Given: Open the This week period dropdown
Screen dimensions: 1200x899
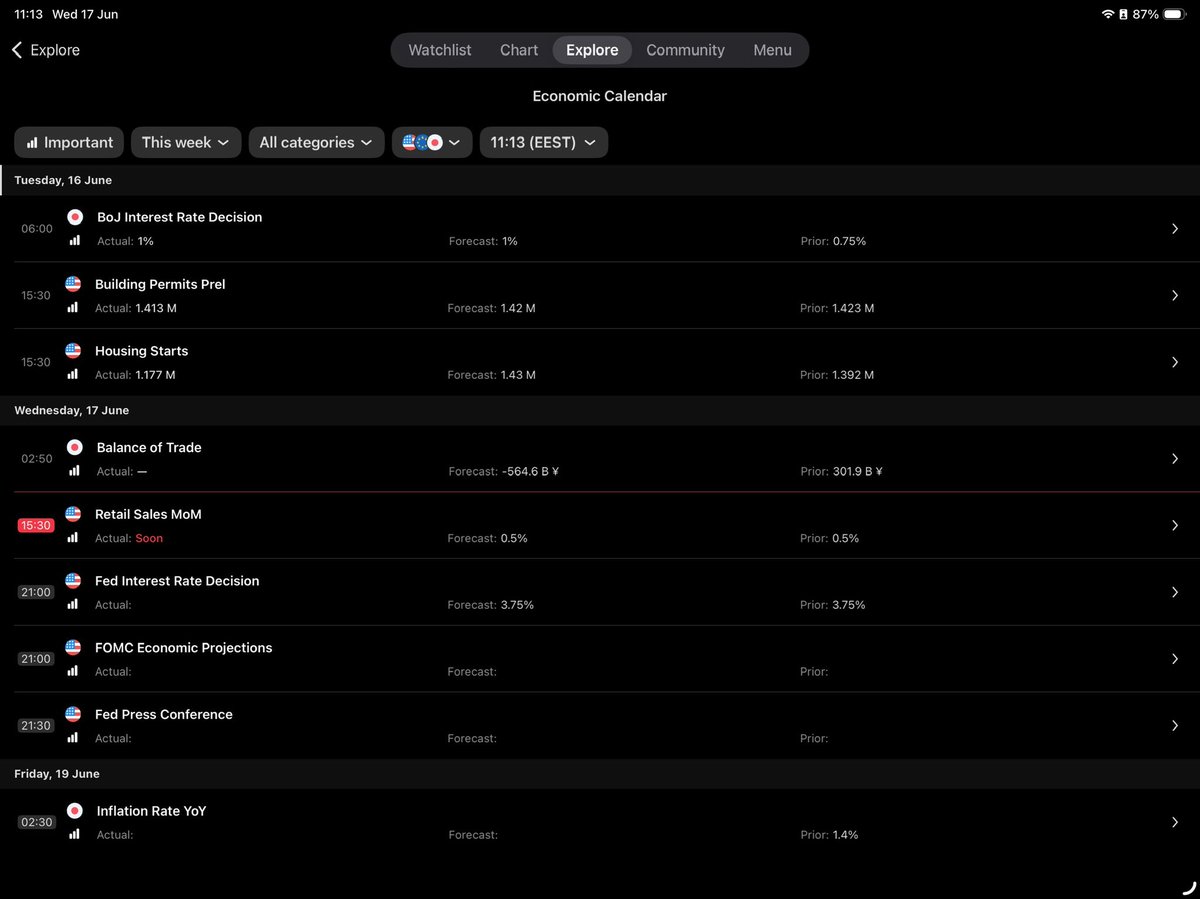Looking at the screenshot, I should point(186,142).
